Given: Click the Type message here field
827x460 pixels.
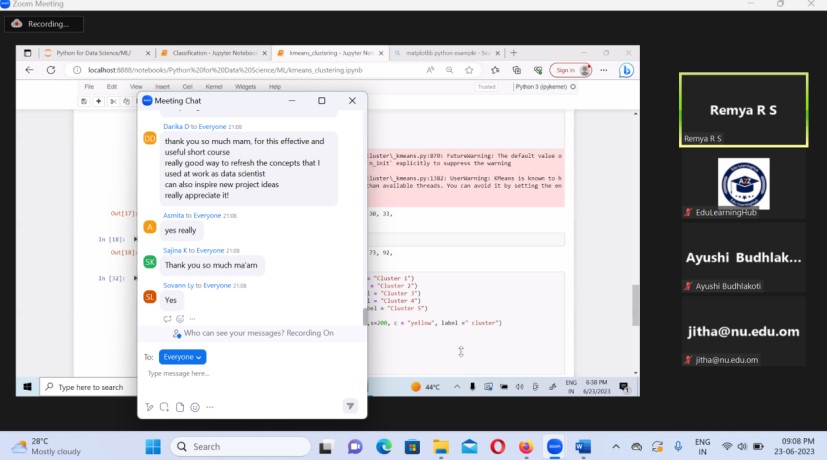Looking at the screenshot, I should (x=250, y=374).
